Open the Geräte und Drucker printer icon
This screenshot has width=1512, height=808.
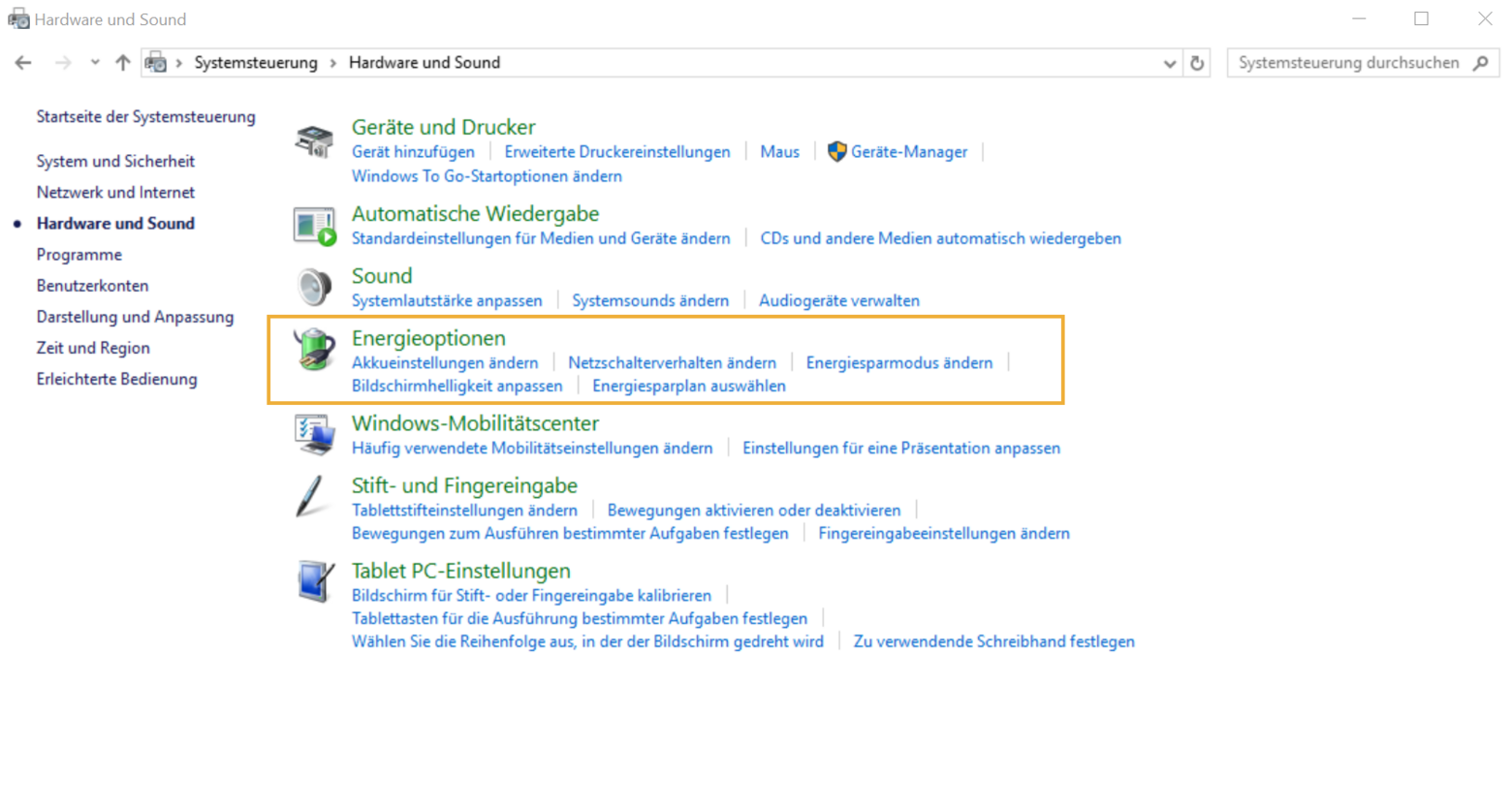313,137
